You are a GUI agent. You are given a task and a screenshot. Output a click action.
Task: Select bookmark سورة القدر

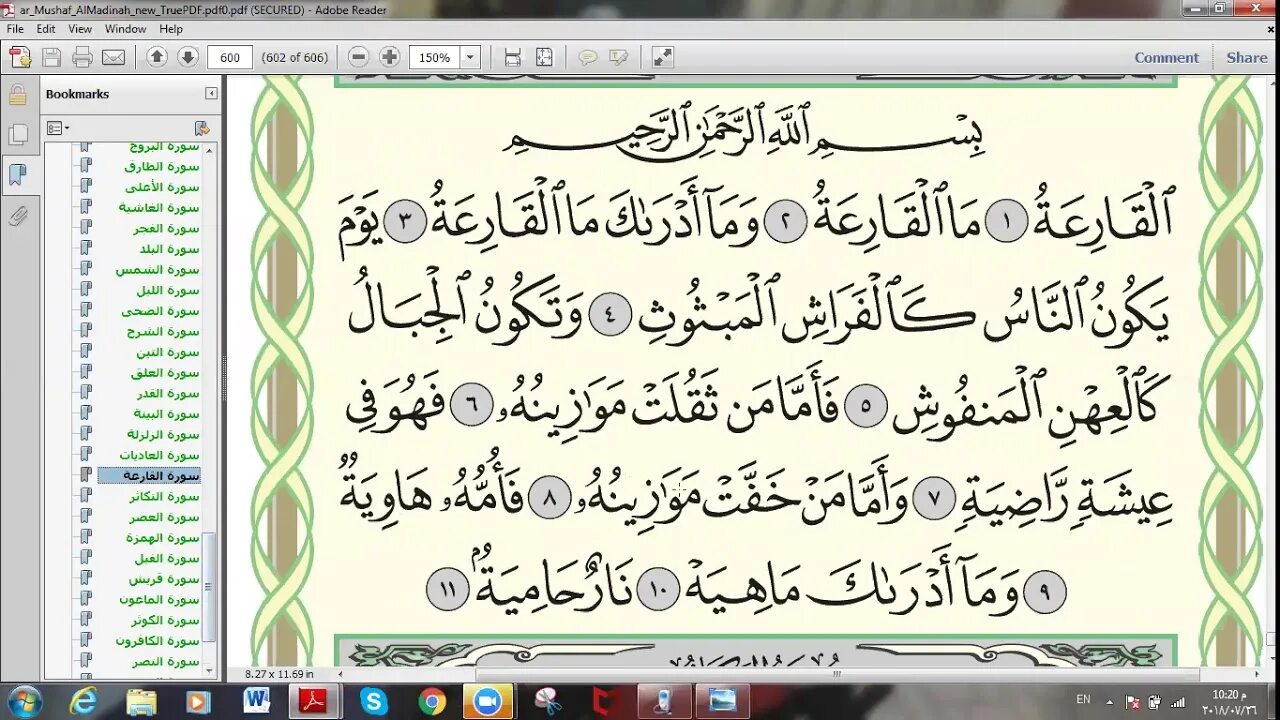pyautogui.click(x=167, y=393)
